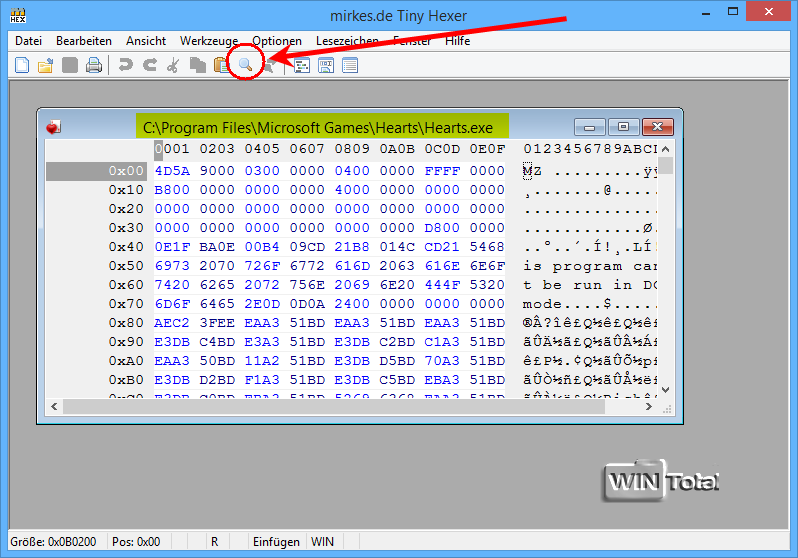
Task: Click the Cut scissors icon
Action: [x=173, y=66]
